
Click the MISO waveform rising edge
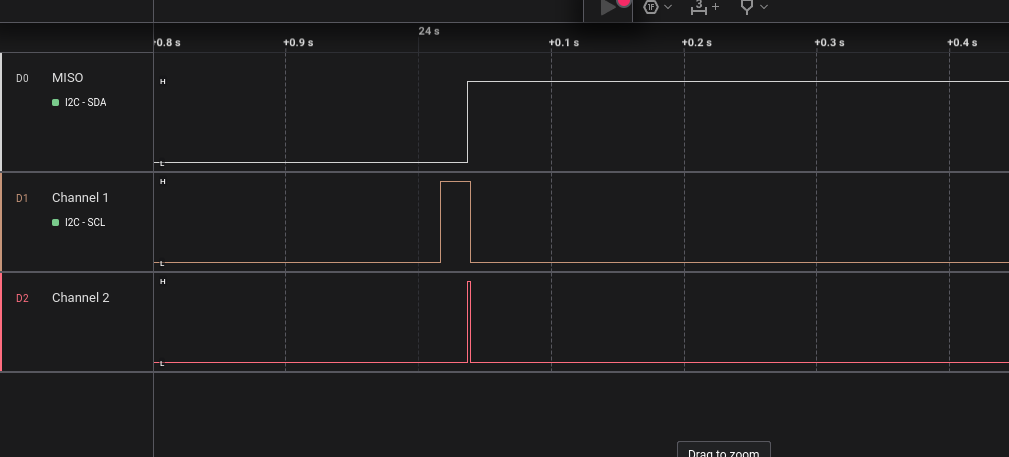[x=467, y=122]
